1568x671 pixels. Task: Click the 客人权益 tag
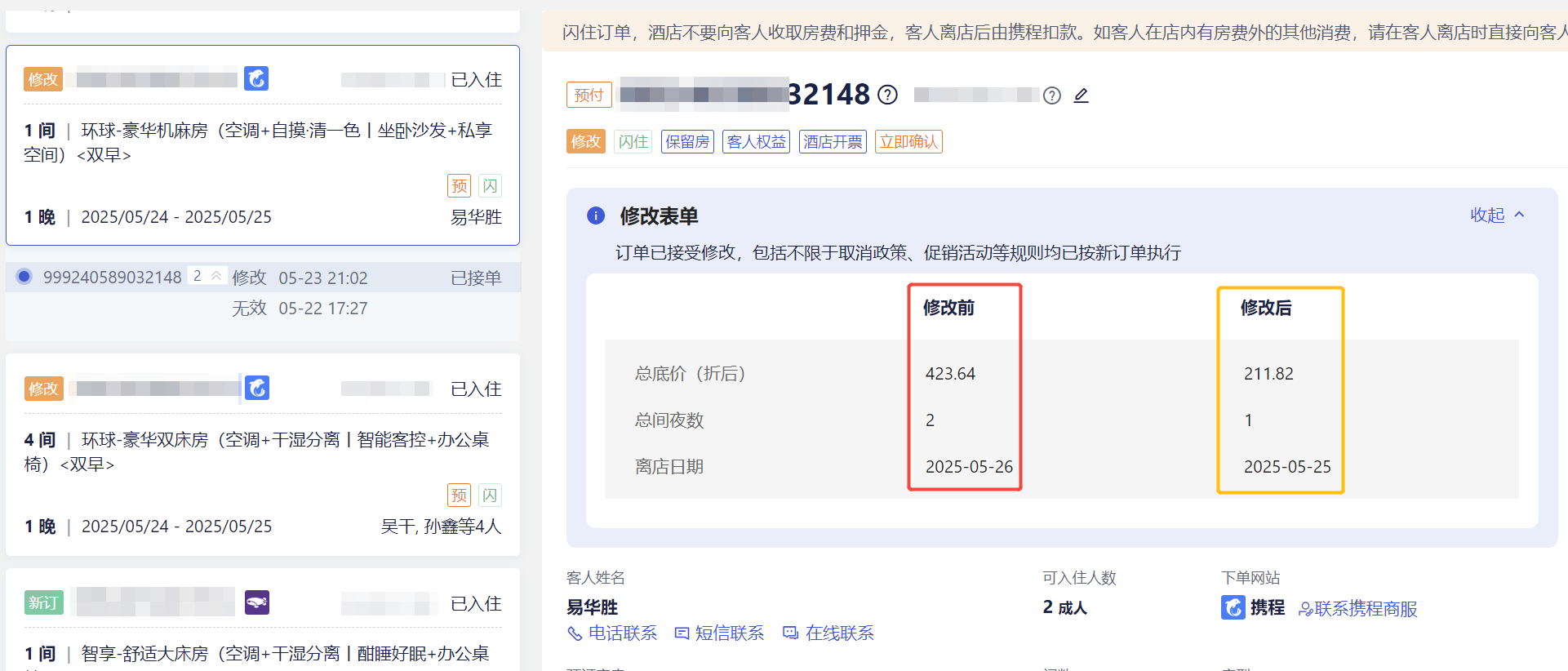click(756, 141)
